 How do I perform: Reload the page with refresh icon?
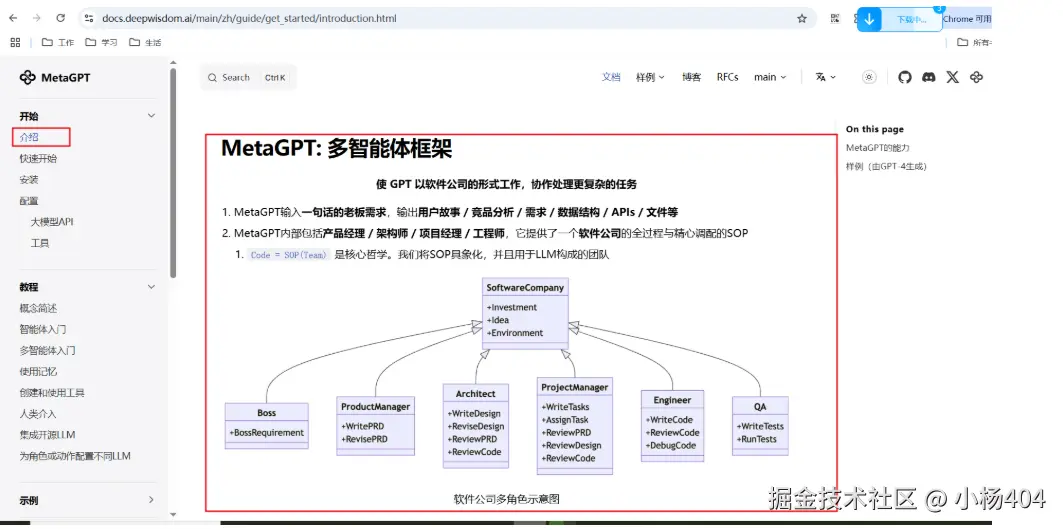[x=60, y=18]
